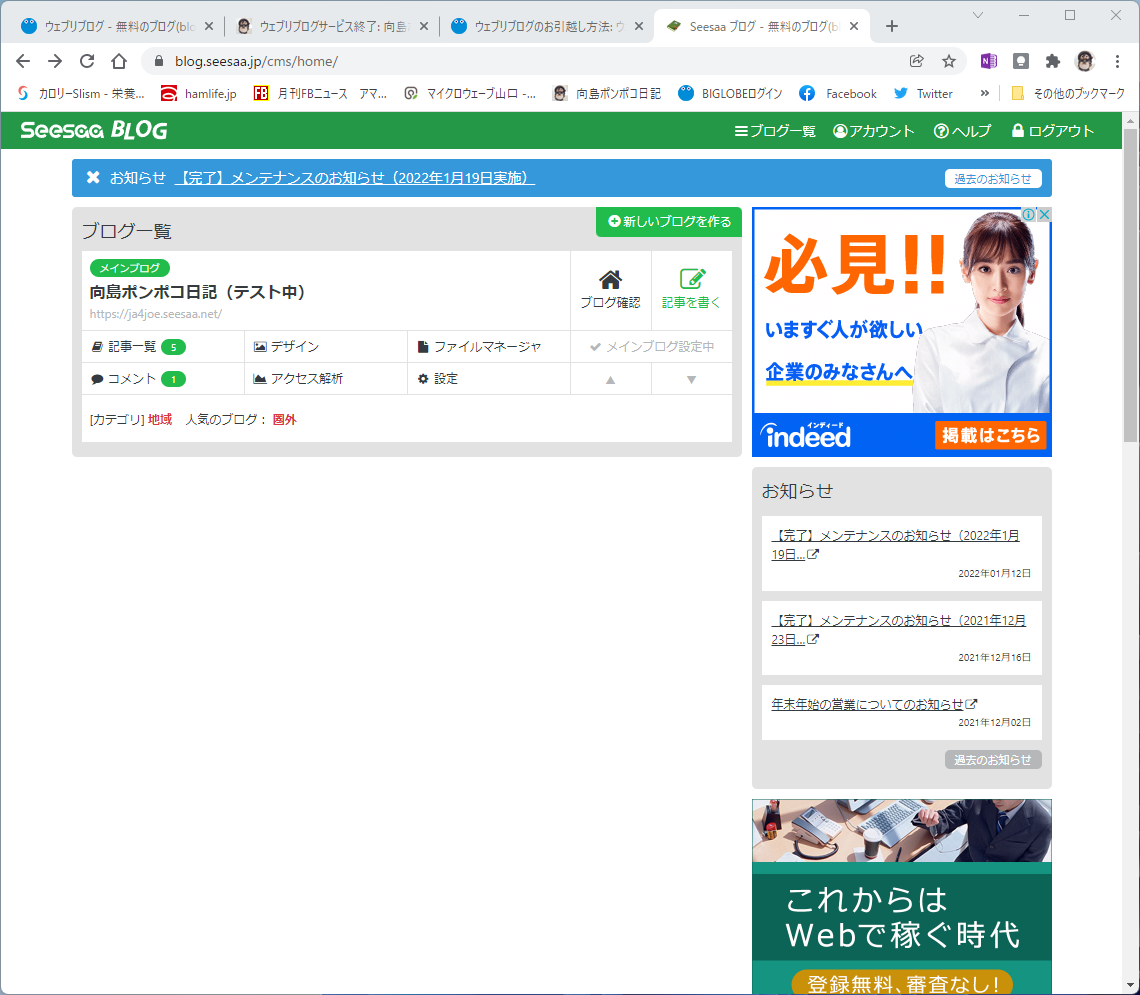
Task: Go to browser home page
Action: pos(119,61)
